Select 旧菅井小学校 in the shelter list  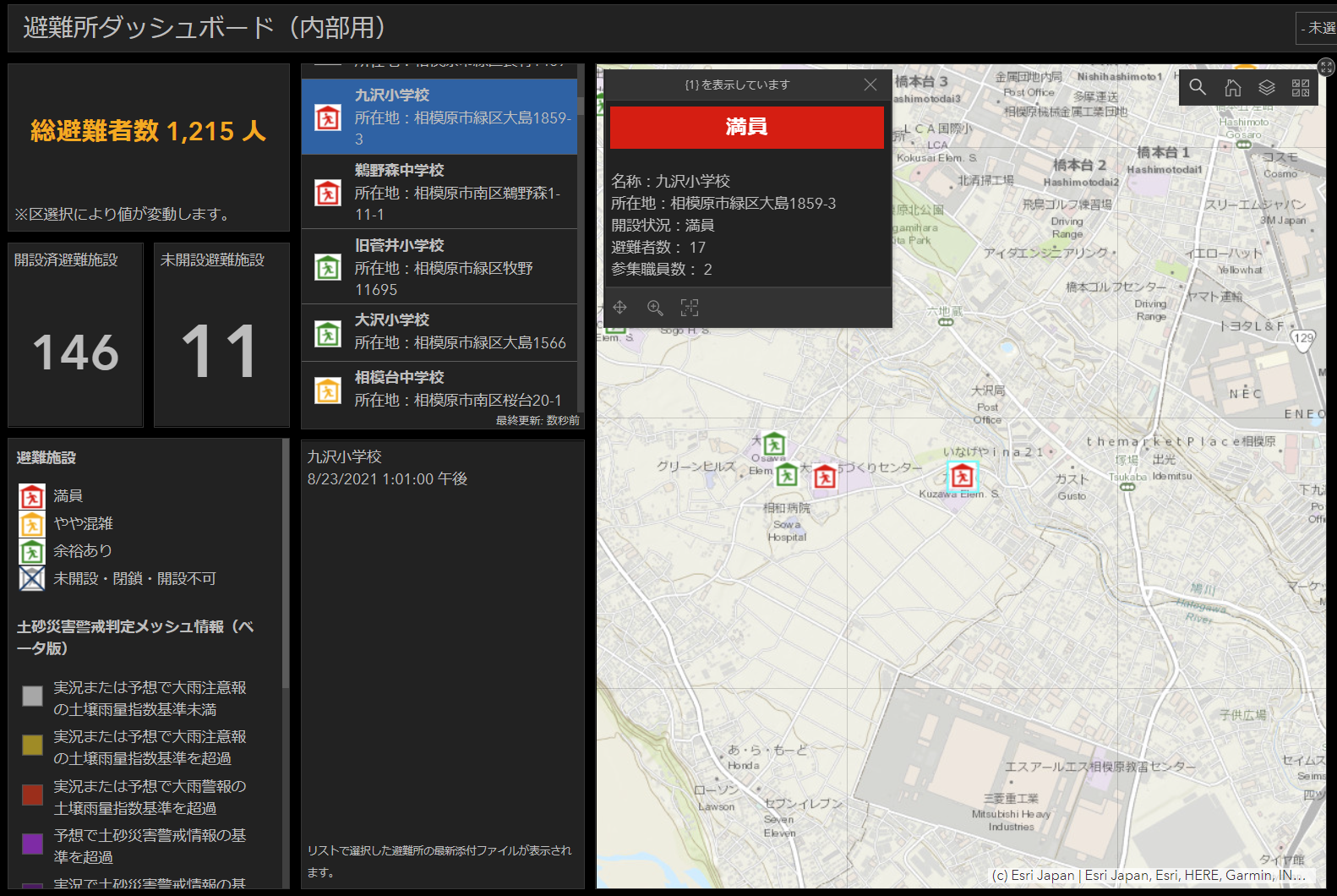pyautogui.click(x=439, y=267)
